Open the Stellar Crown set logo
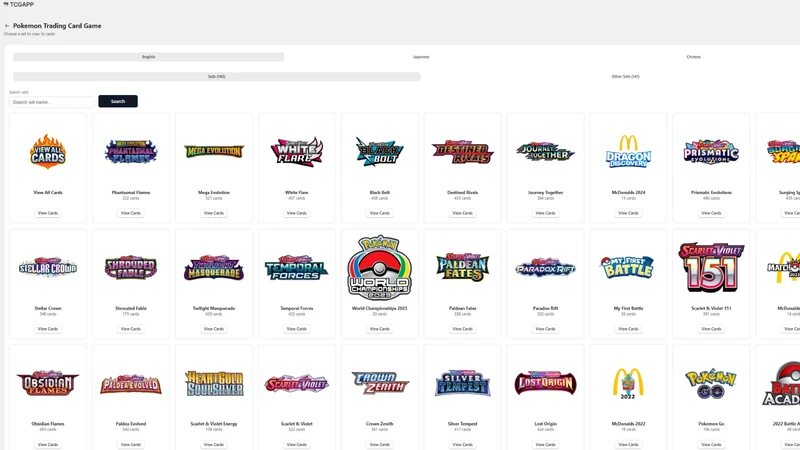Screen dimensions: 800x450 (48, 267)
